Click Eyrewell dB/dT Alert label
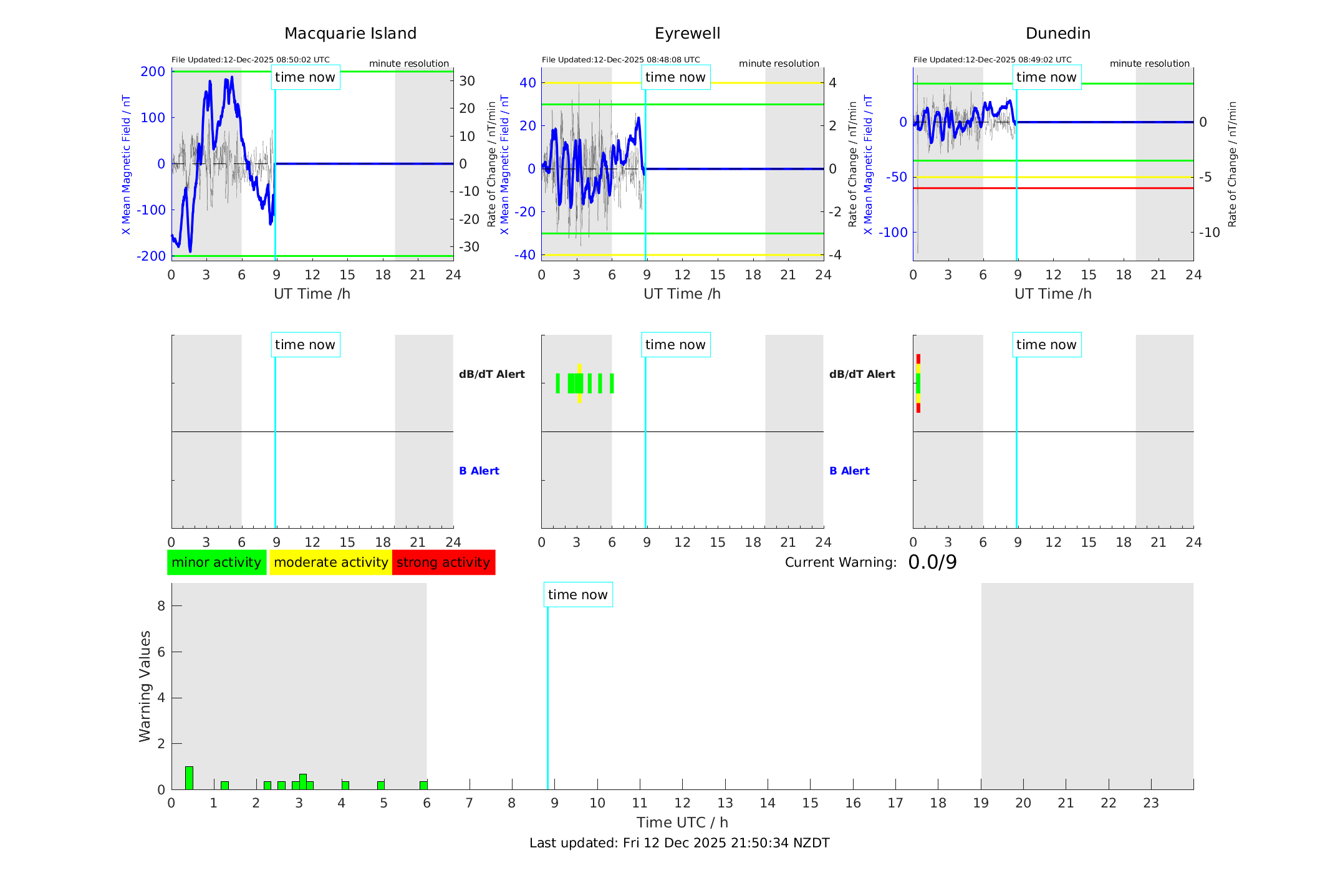 [x=862, y=374]
